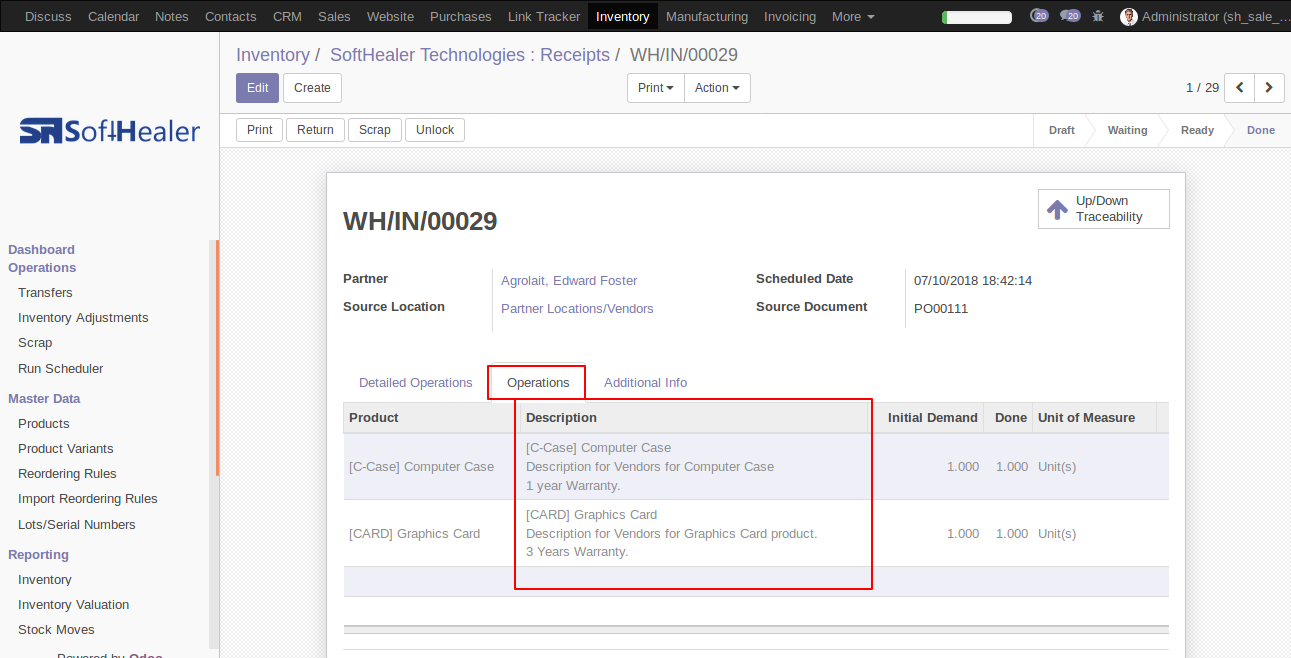The height and width of the screenshot is (658, 1291).
Task: Click the Ready status stage
Action: (x=1197, y=130)
